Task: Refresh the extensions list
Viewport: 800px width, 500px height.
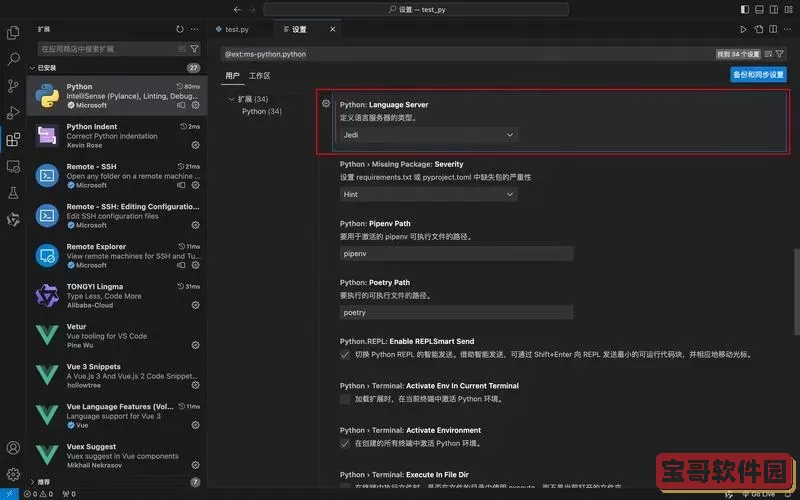Action: 180,29
